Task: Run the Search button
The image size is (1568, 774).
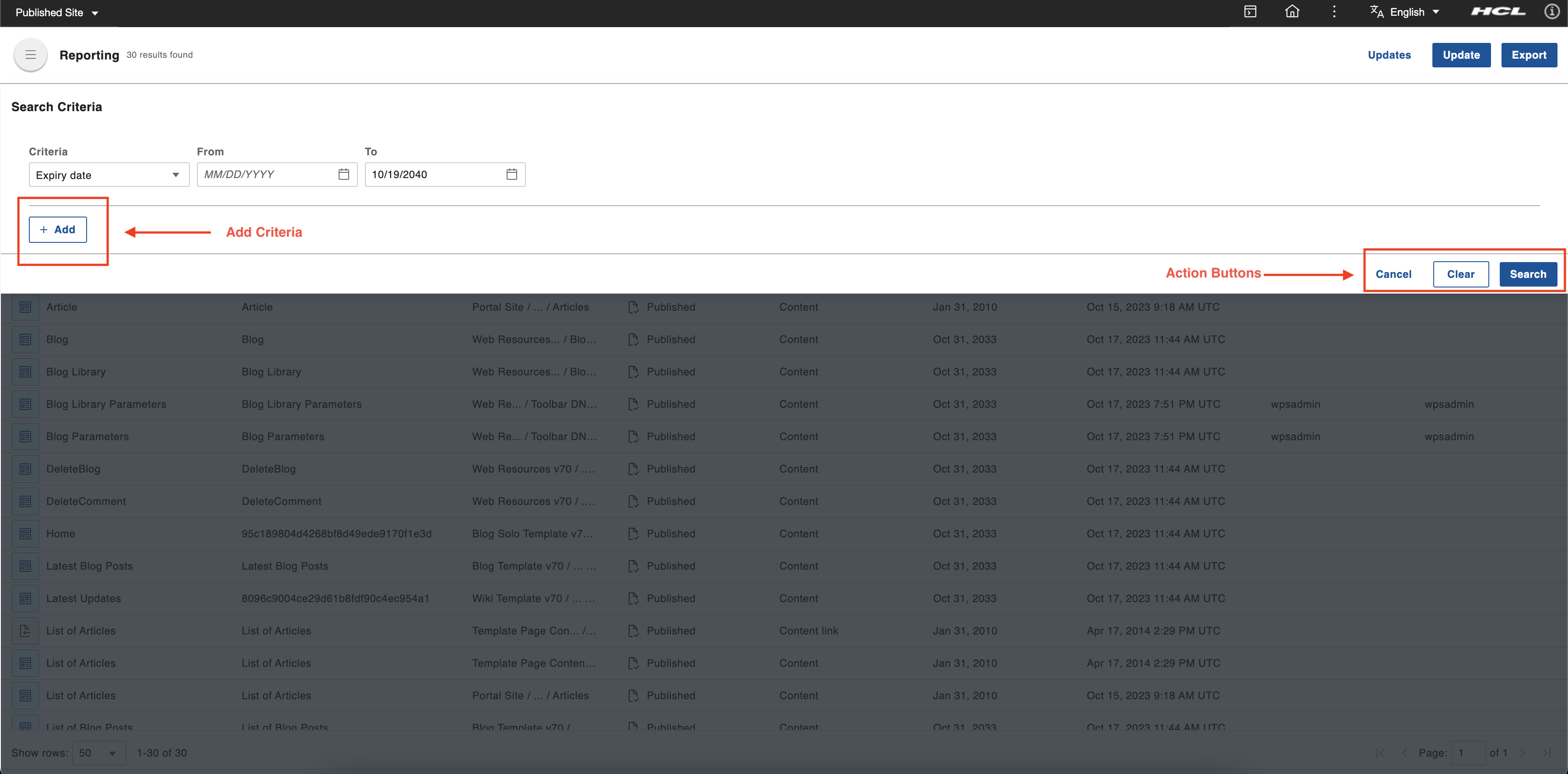Action: 1527,274
